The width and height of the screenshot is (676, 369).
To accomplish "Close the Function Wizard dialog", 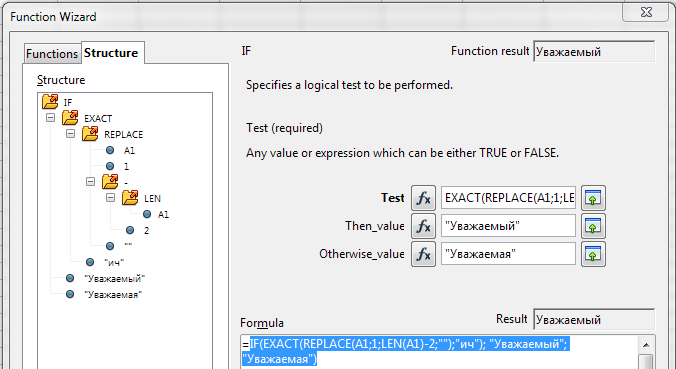I will 646,12.
